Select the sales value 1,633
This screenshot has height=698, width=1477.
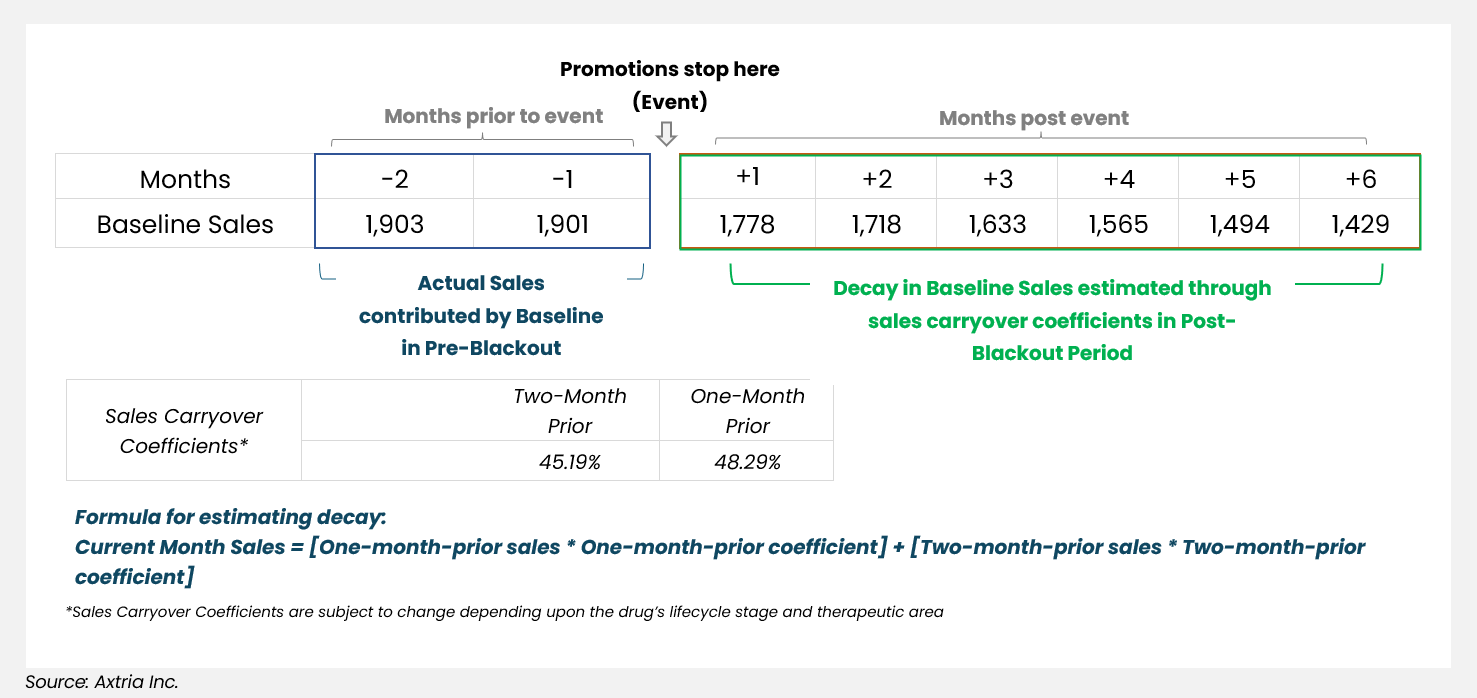(x=997, y=224)
